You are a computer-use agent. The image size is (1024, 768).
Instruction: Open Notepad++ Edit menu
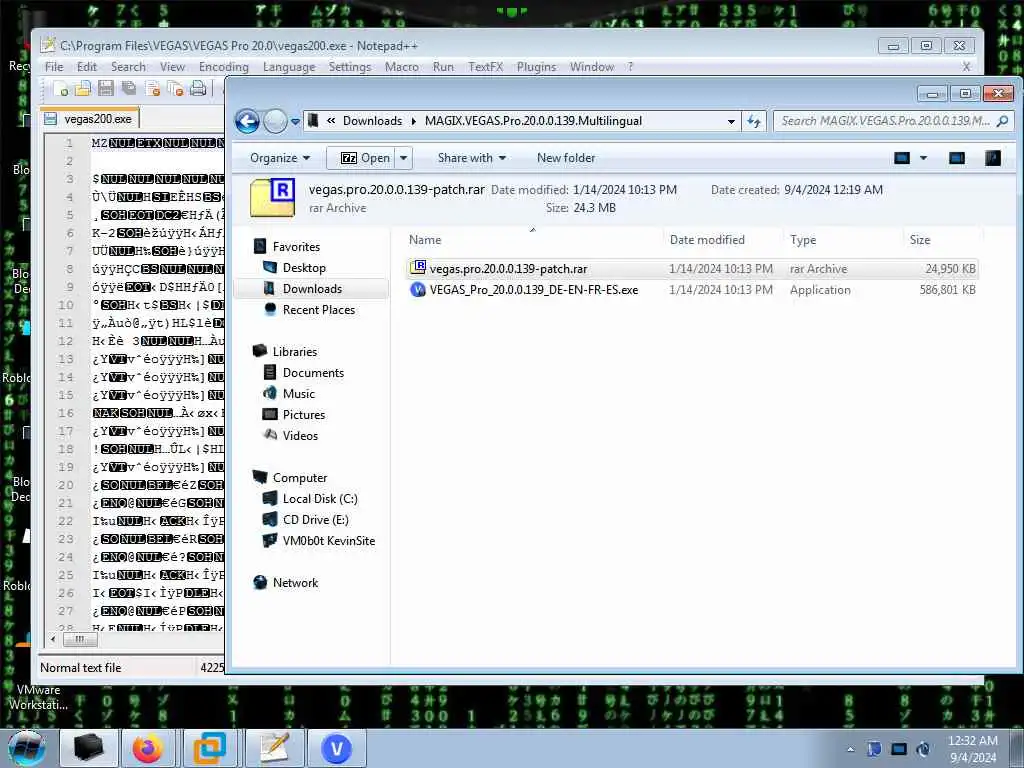pyautogui.click(x=87, y=67)
